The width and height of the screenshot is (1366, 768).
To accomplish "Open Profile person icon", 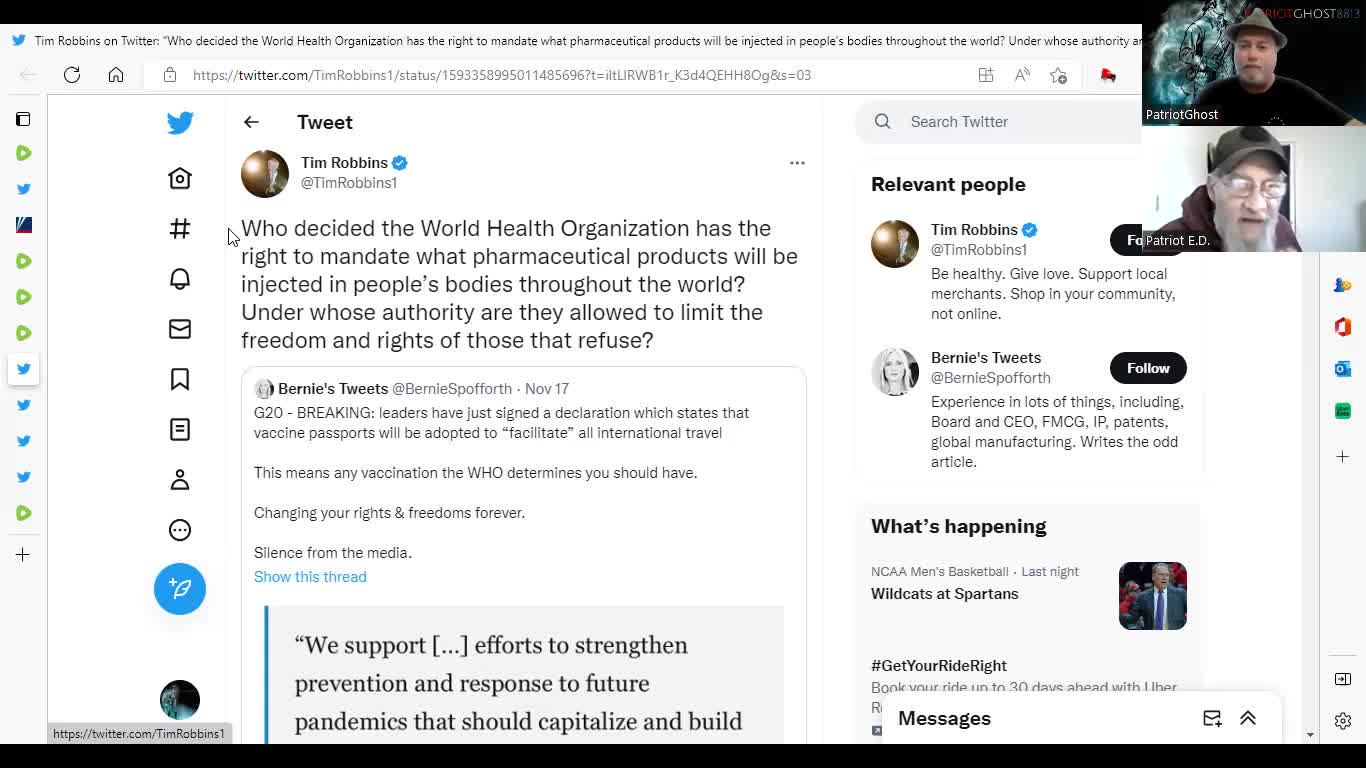I will pyautogui.click(x=180, y=480).
